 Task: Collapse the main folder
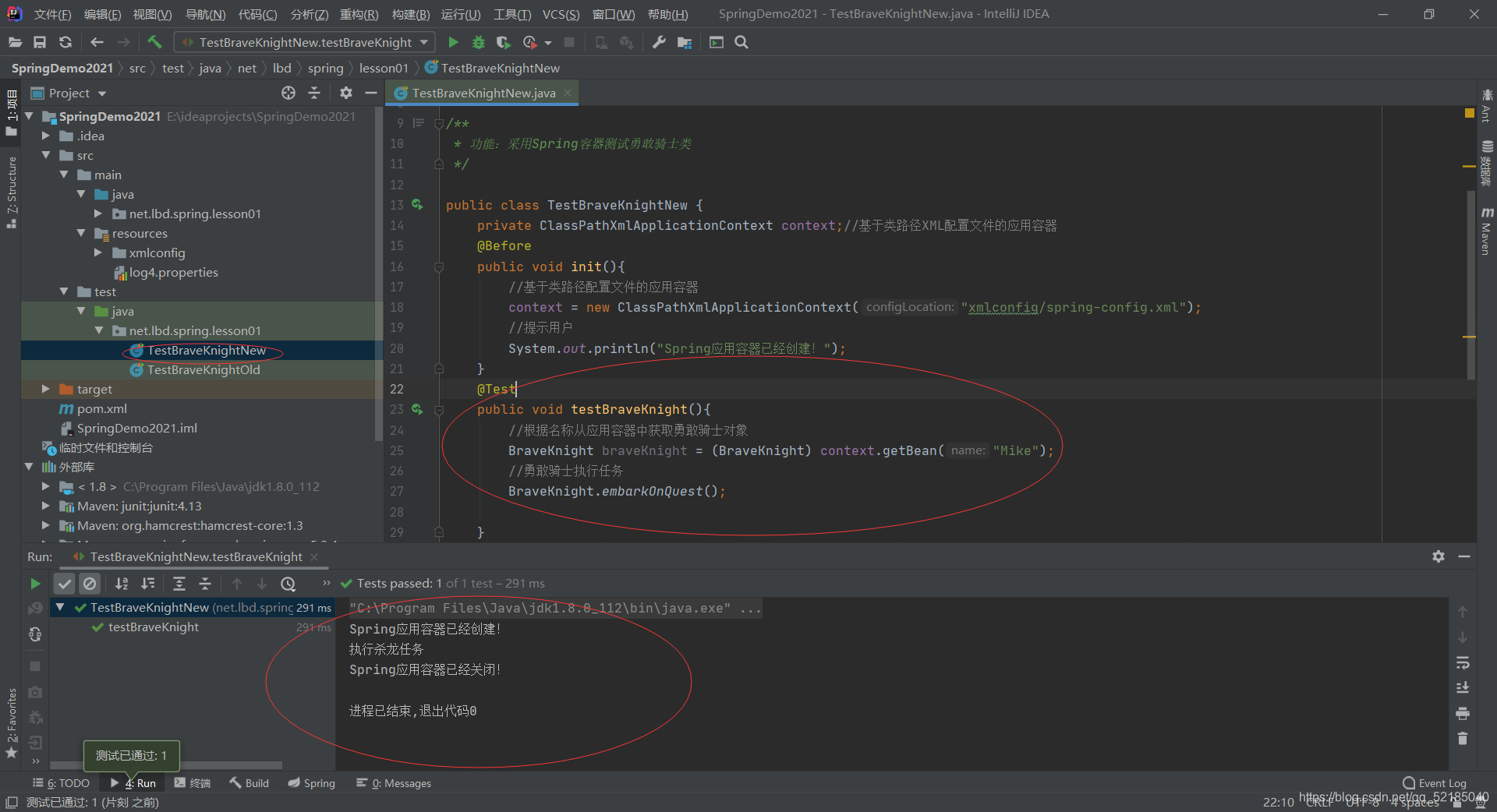click(64, 175)
